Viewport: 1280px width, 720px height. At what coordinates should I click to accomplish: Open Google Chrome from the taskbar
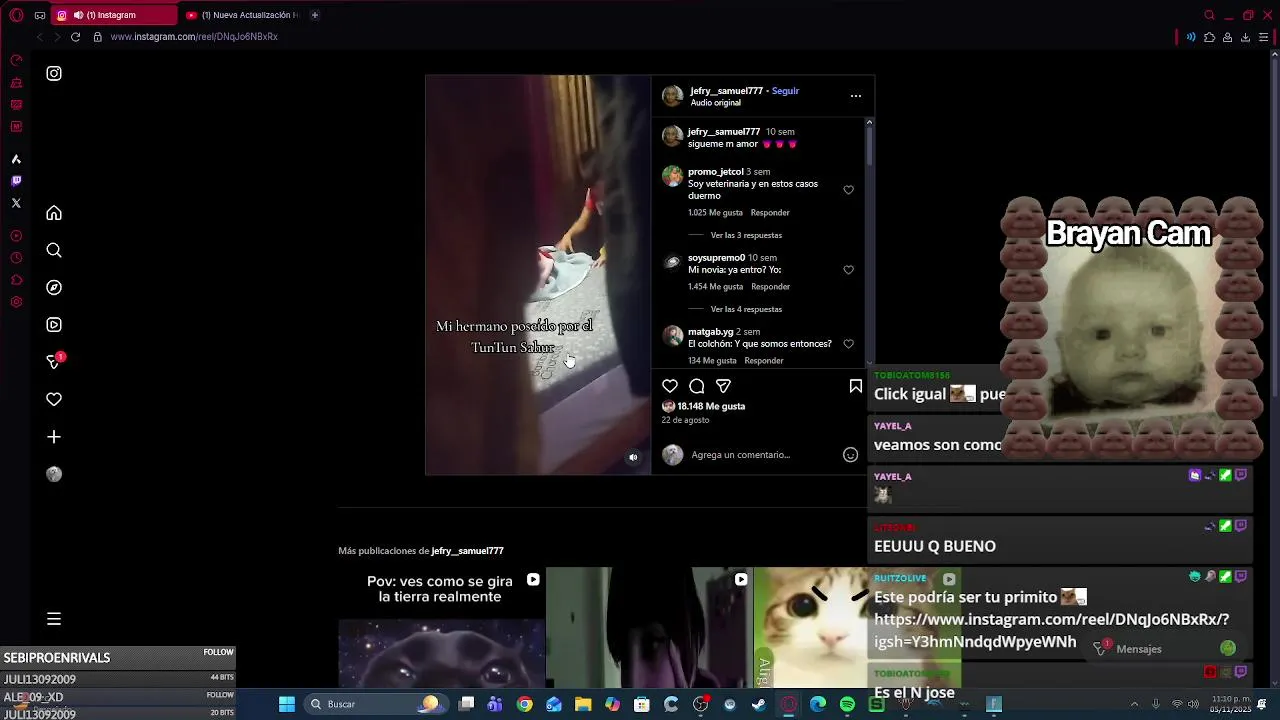point(524,704)
